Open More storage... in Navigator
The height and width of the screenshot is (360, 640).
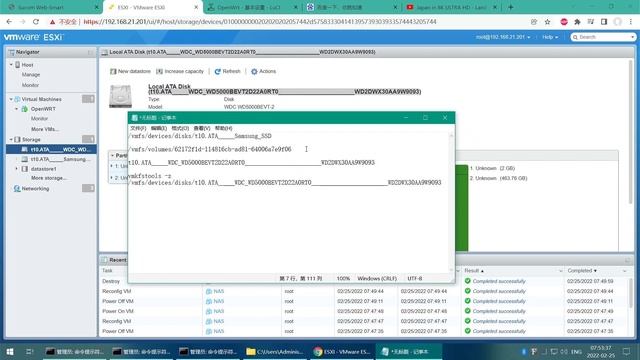[x=49, y=178]
